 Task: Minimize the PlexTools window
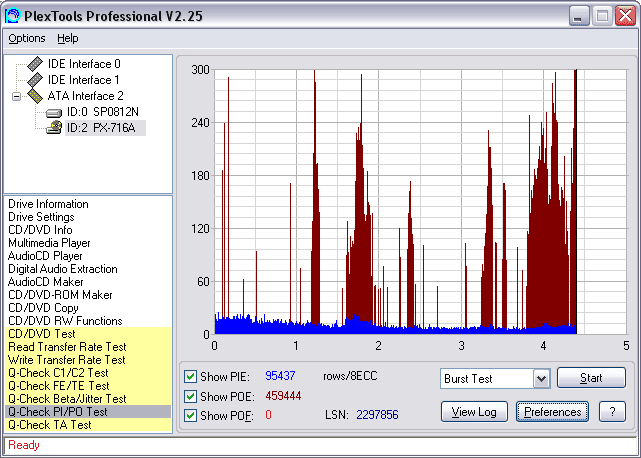[578, 16]
